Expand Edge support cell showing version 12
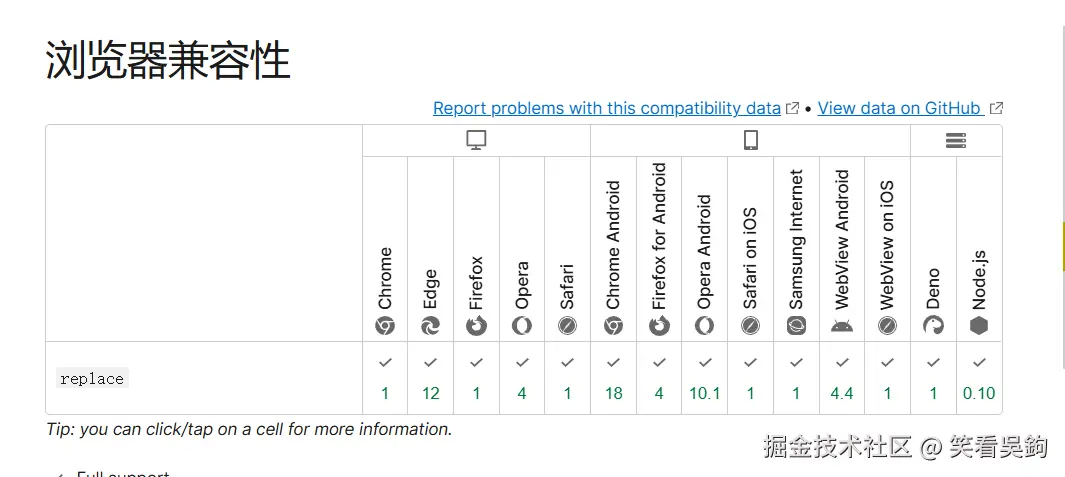 click(x=430, y=378)
